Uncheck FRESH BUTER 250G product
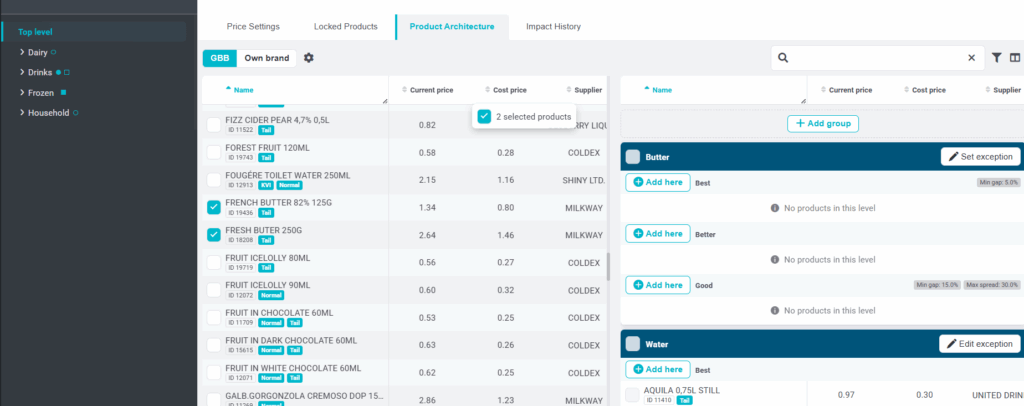Viewport: 1024px width, 406px height. 214,235
